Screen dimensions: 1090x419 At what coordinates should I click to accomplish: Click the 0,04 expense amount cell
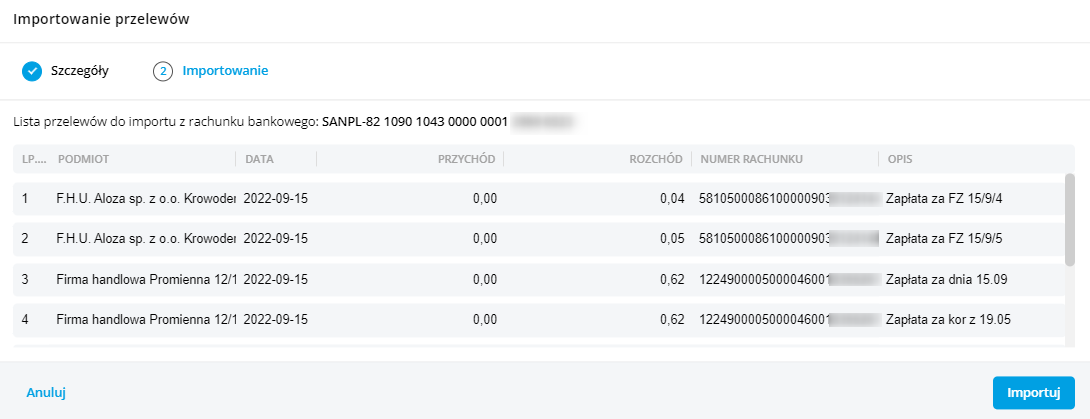[x=671, y=199]
